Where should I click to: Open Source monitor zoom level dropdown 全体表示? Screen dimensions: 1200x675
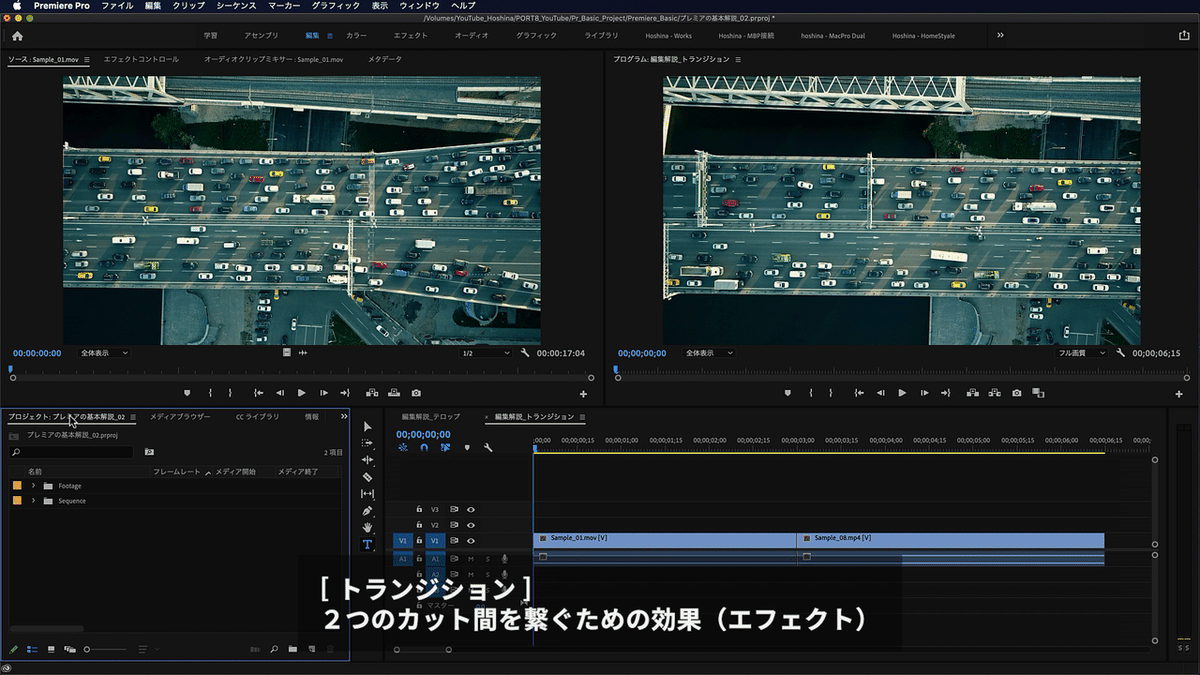click(106, 353)
